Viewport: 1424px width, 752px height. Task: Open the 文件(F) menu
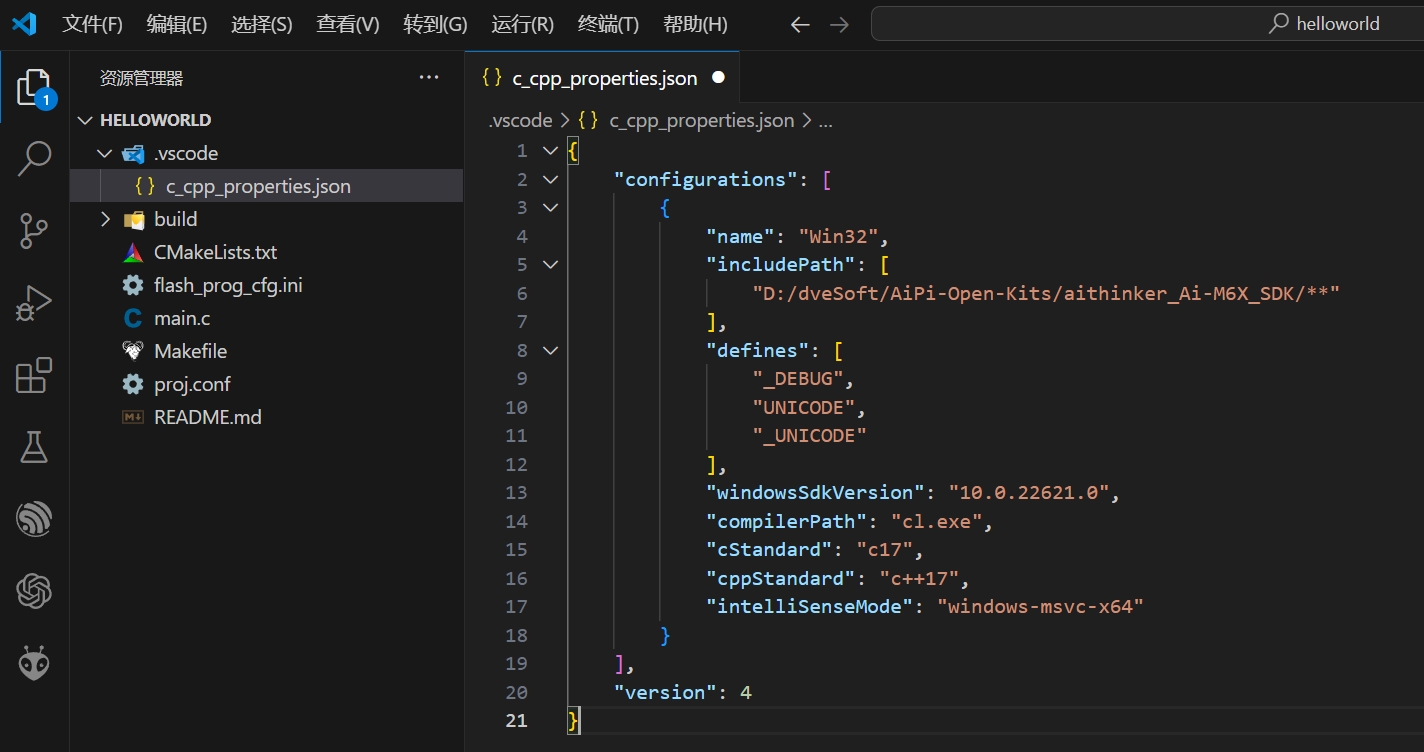[x=92, y=25]
